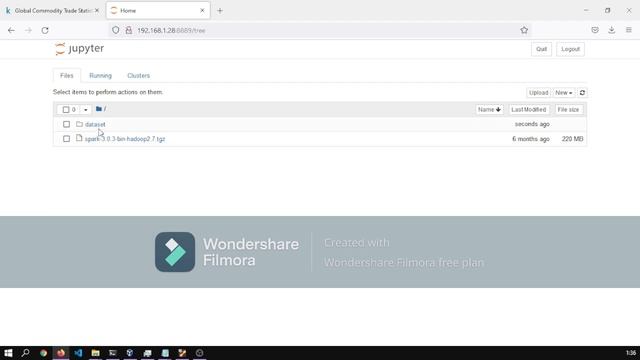
Task: Switch to Global Commodity Trade Statistics tab
Action: click(53, 11)
